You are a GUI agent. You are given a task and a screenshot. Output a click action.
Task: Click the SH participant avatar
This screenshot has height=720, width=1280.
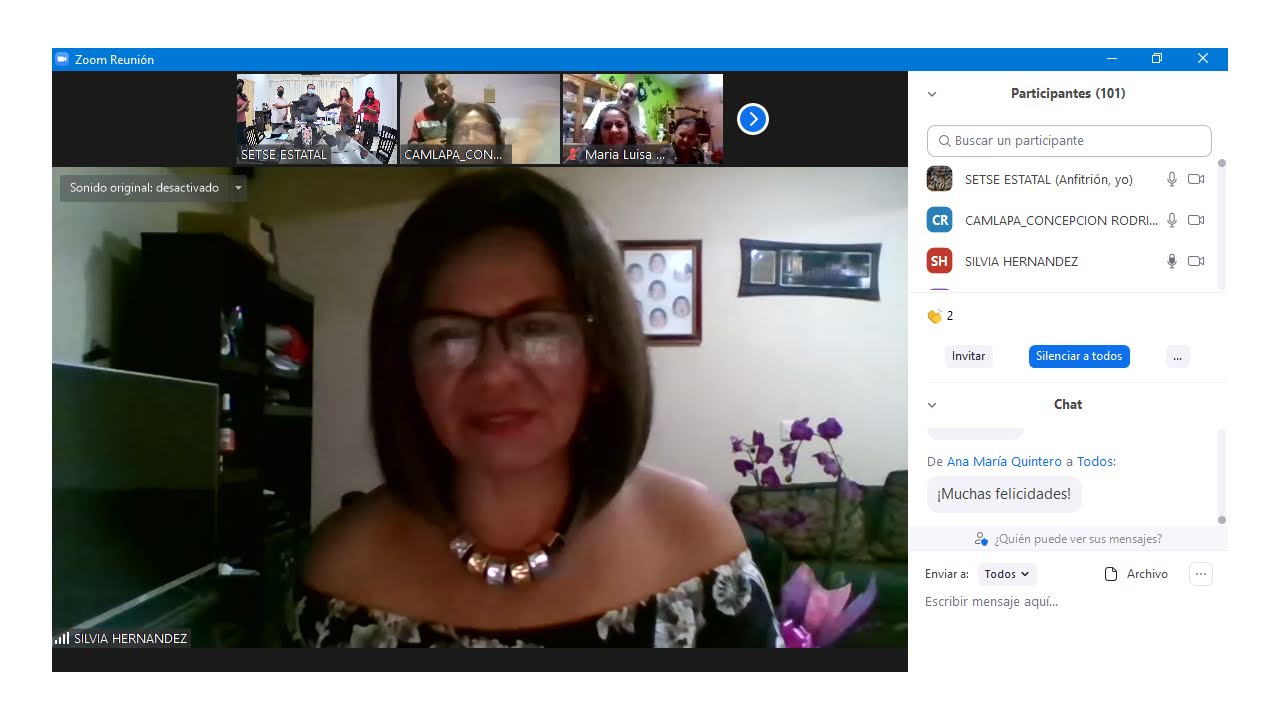939,261
